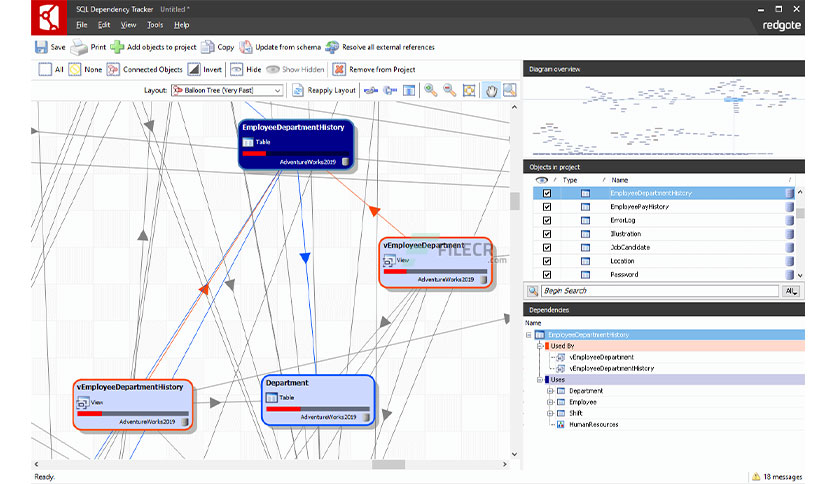
Task: Uncheck the Location checkbox
Action: (547, 261)
